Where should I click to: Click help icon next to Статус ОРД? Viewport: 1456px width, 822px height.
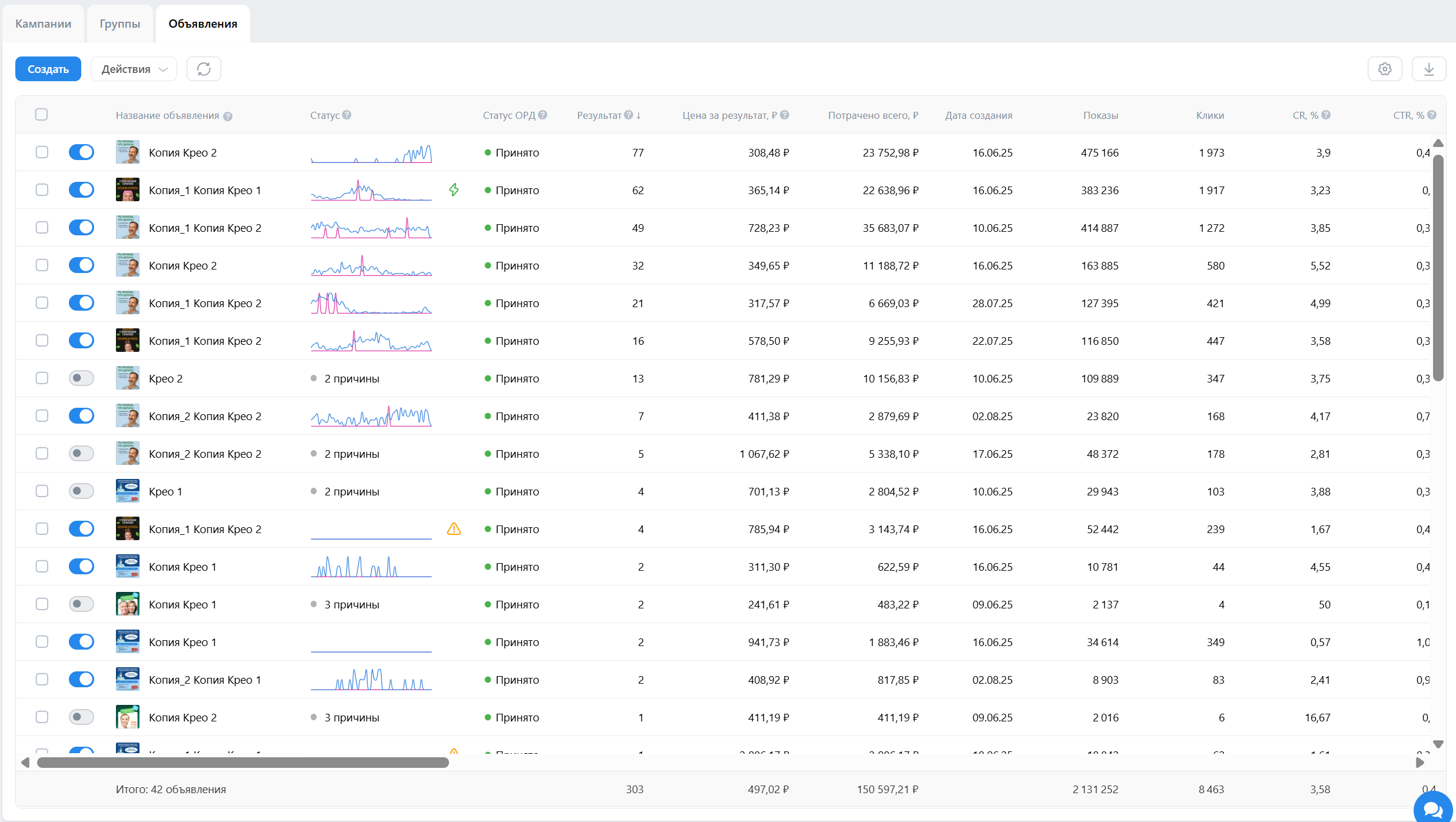click(x=543, y=115)
